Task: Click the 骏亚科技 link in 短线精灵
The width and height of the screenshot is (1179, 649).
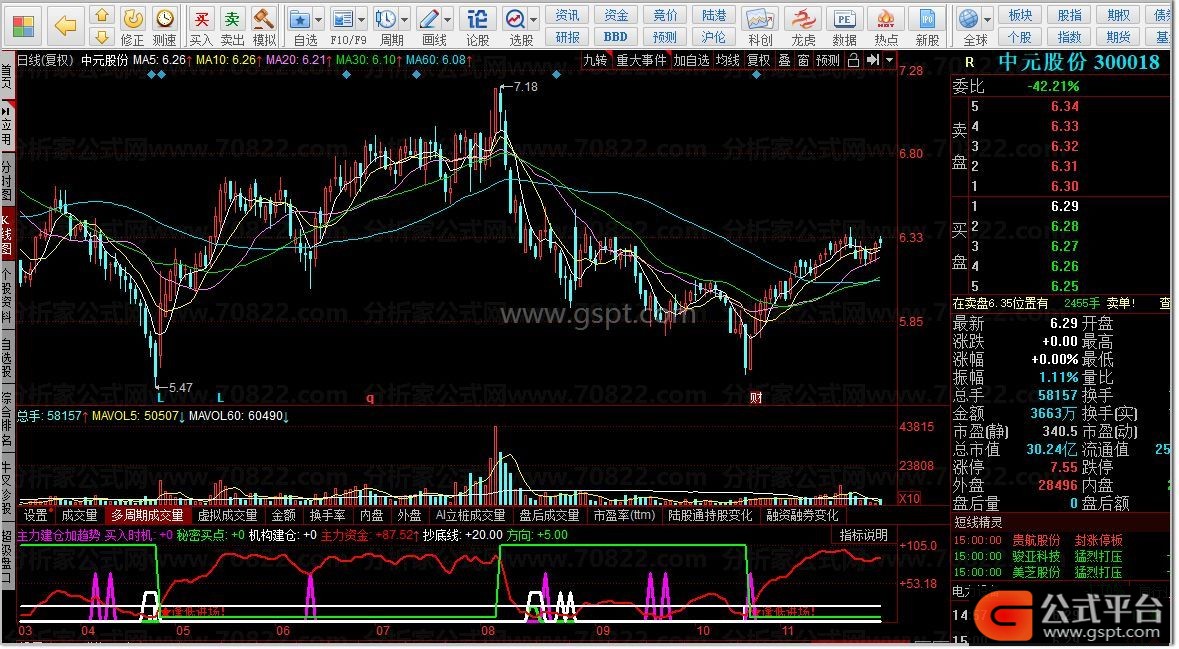Action: click(1036, 557)
